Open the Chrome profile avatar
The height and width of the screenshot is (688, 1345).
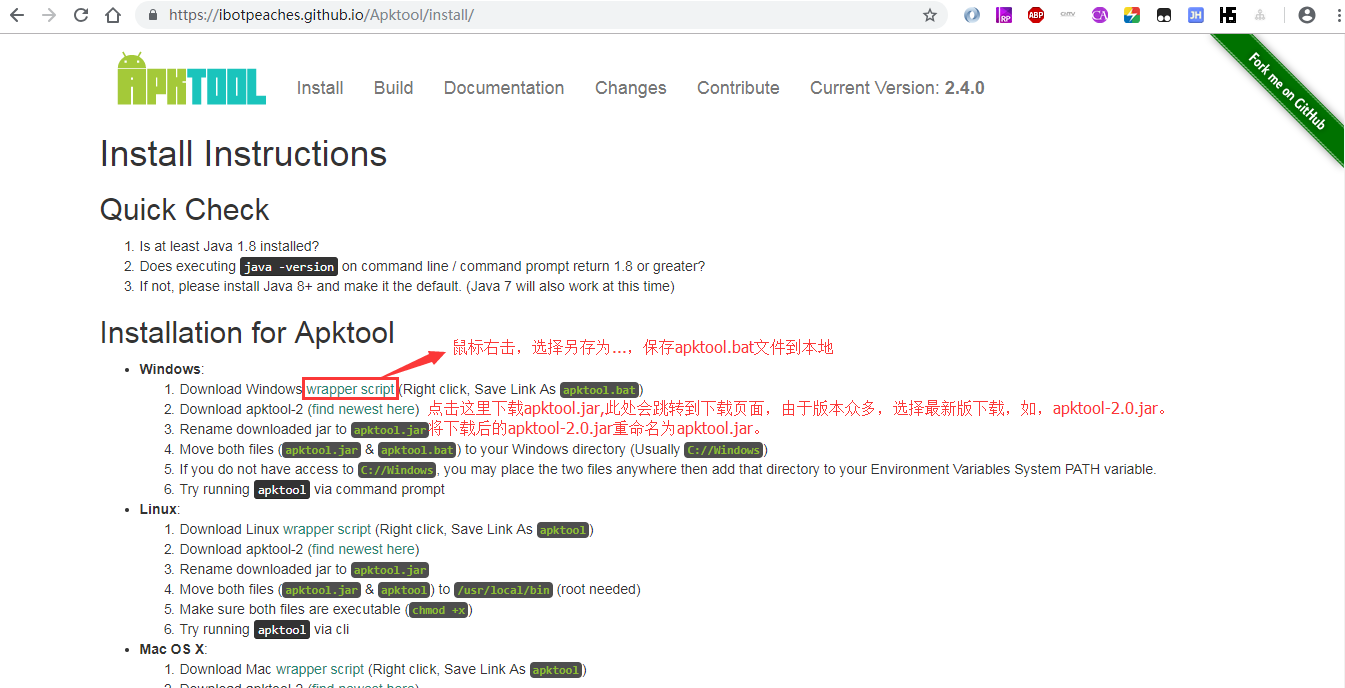tap(1307, 15)
